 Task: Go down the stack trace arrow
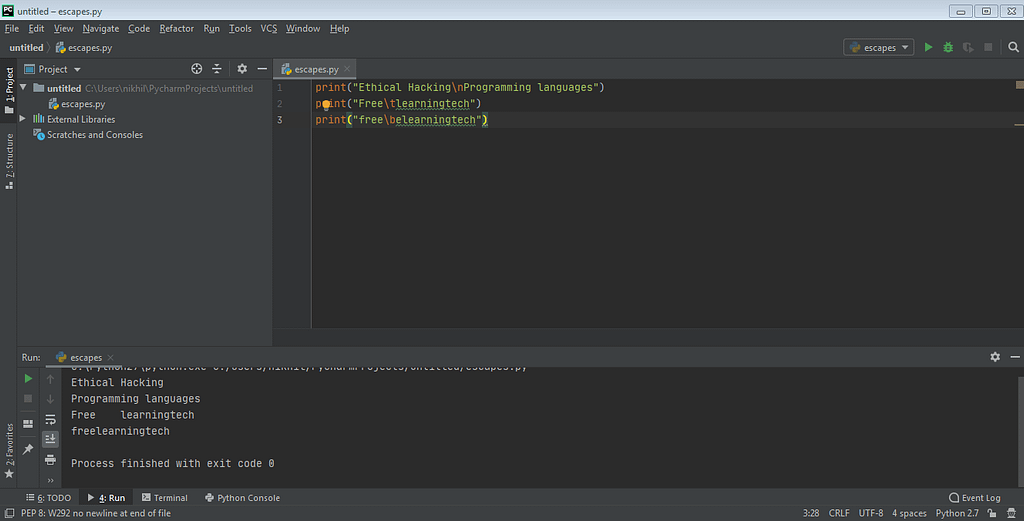(50, 399)
